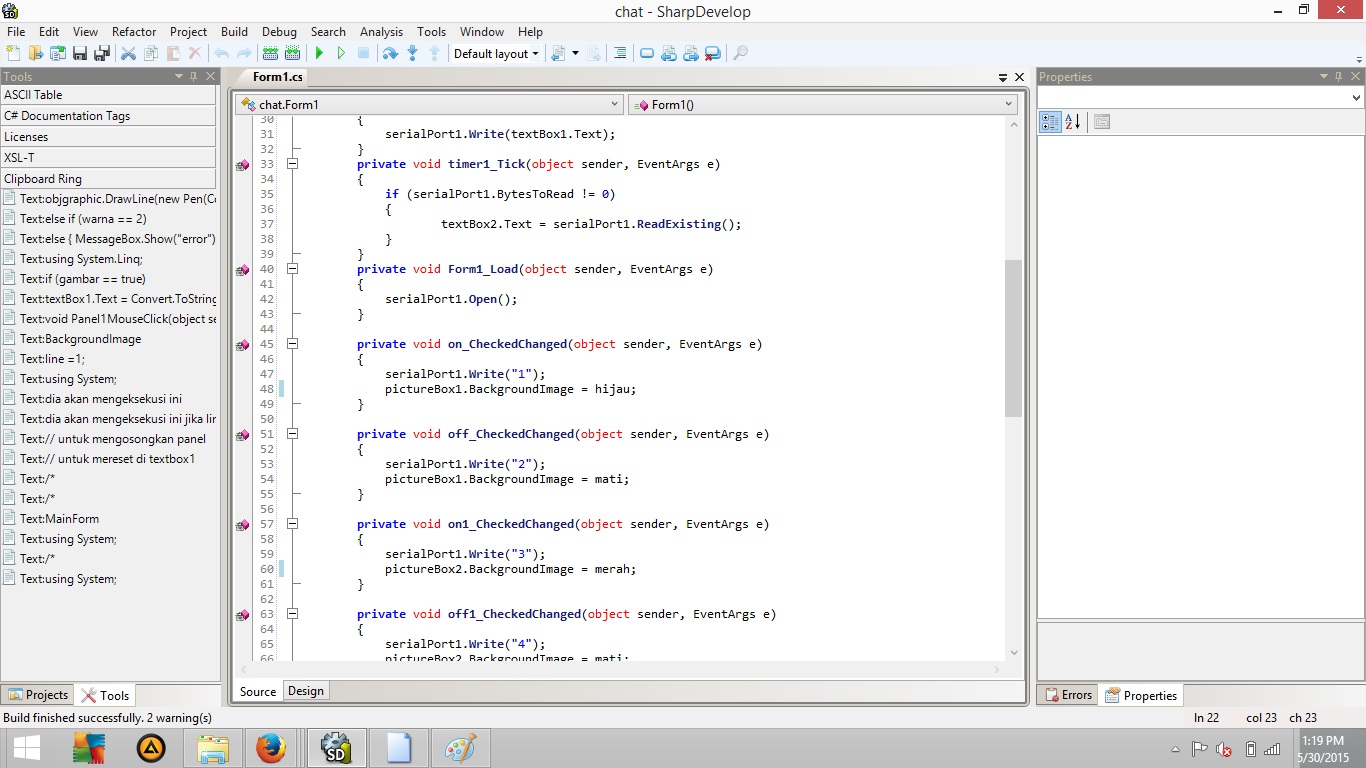
Task: Open the Analysis menu
Action: [x=381, y=32]
